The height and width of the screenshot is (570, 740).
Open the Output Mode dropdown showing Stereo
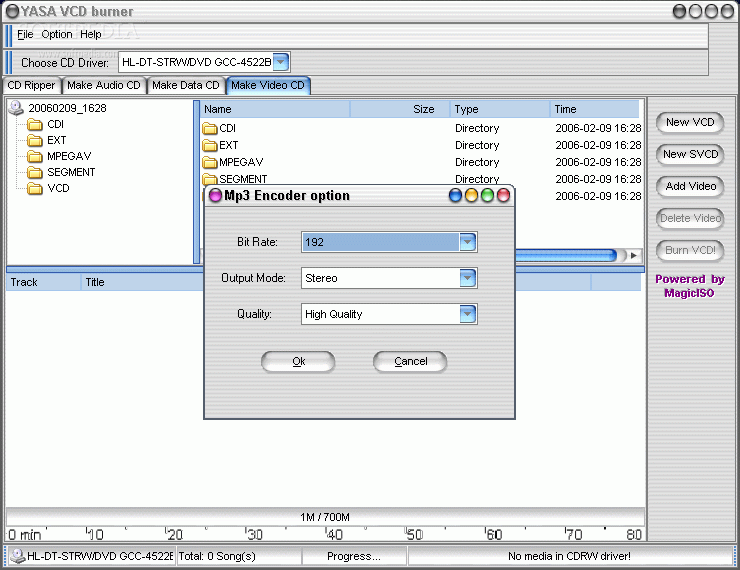(x=467, y=278)
